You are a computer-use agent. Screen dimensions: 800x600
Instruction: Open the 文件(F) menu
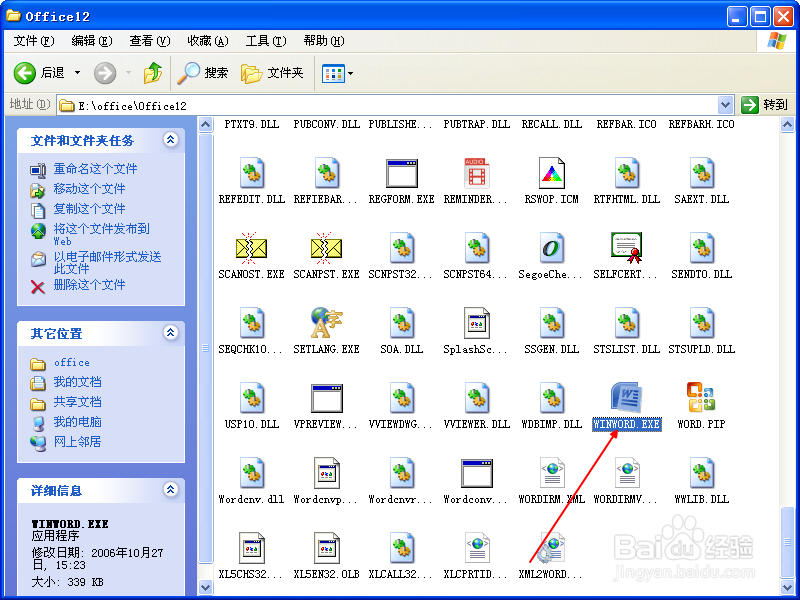click(x=34, y=41)
